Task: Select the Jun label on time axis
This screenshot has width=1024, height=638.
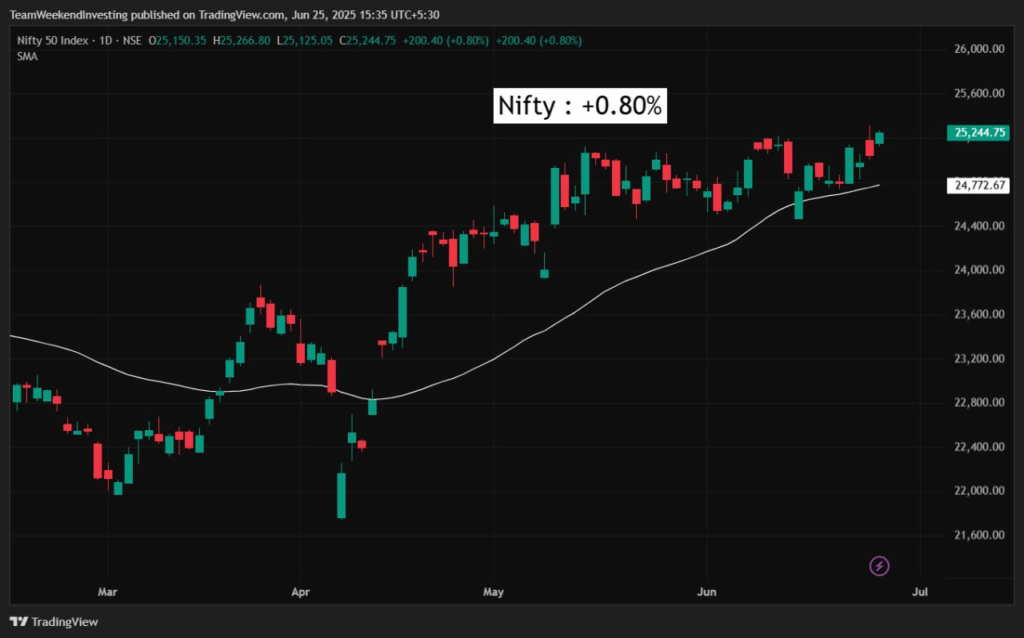Action: [x=706, y=592]
